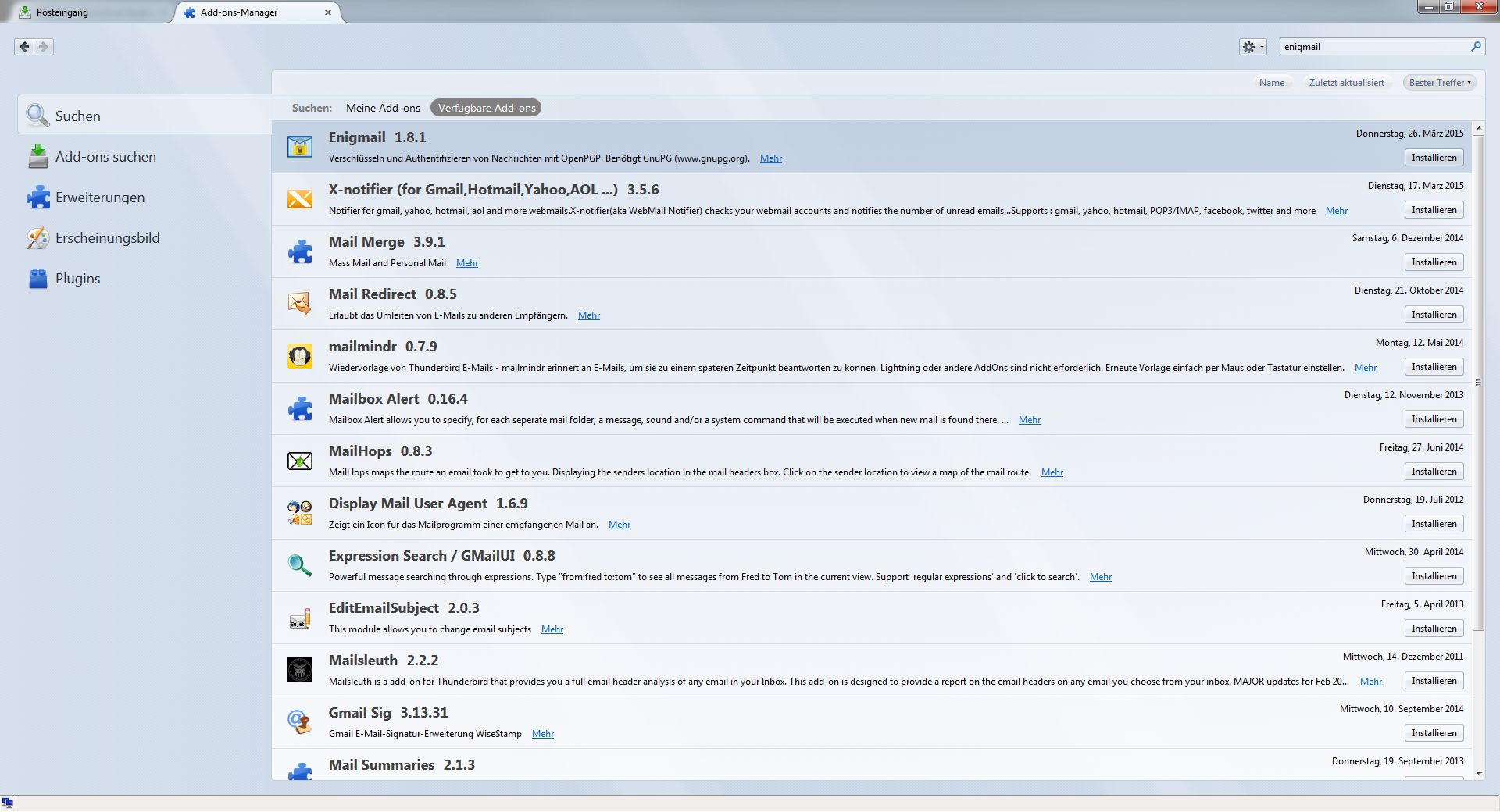Click the Mailsleuth black icon
This screenshot has height=812, width=1500.
300,670
